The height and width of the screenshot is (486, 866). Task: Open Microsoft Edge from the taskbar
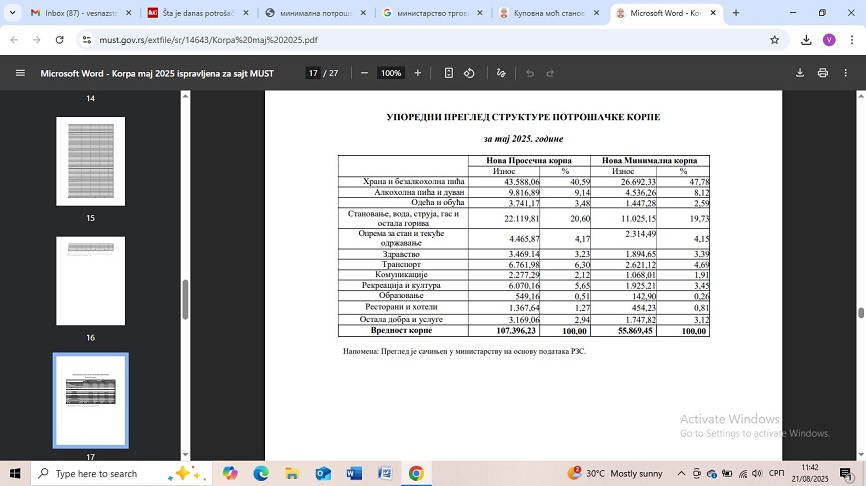(x=261, y=473)
